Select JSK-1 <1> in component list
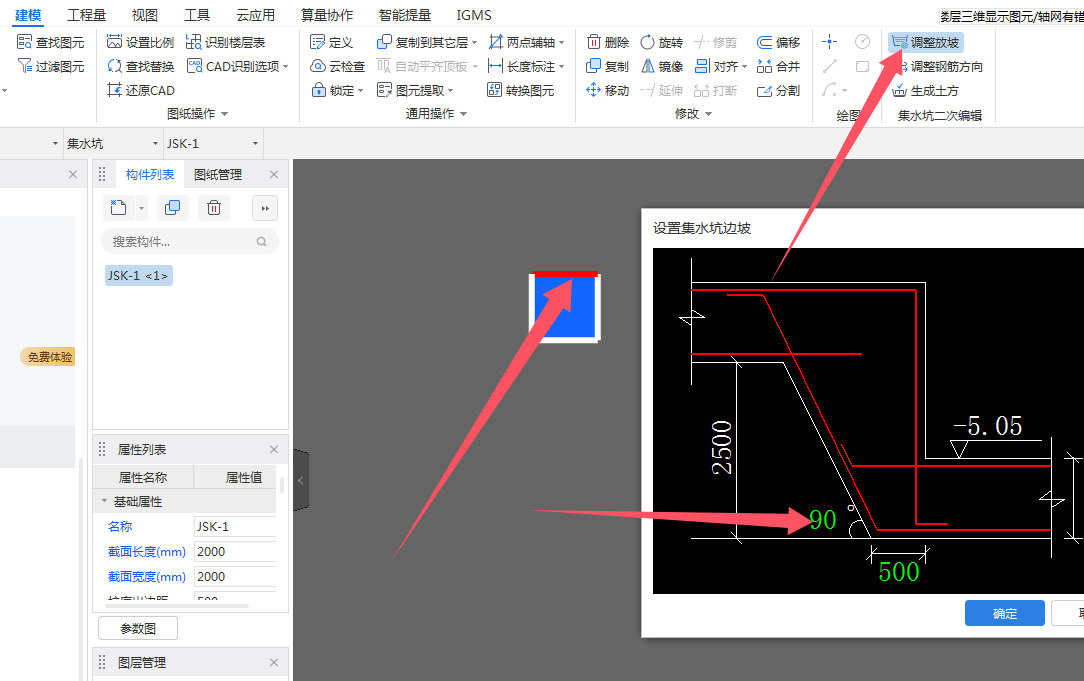Image resolution: width=1084 pixels, height=681 pixels. [138, 275]
